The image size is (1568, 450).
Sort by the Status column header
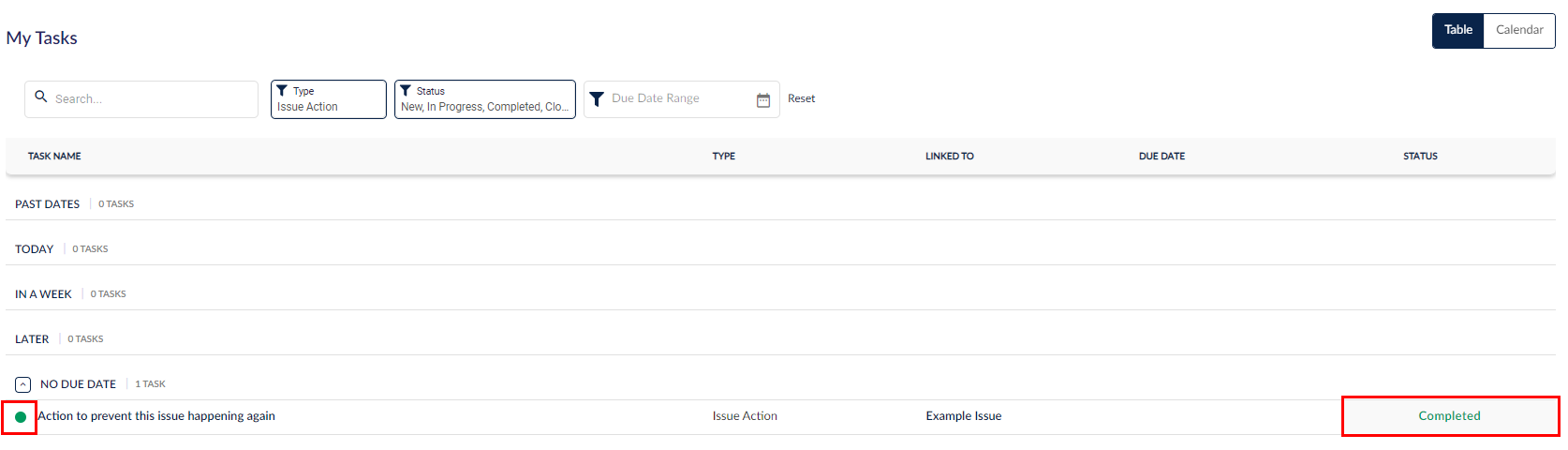1420,157
